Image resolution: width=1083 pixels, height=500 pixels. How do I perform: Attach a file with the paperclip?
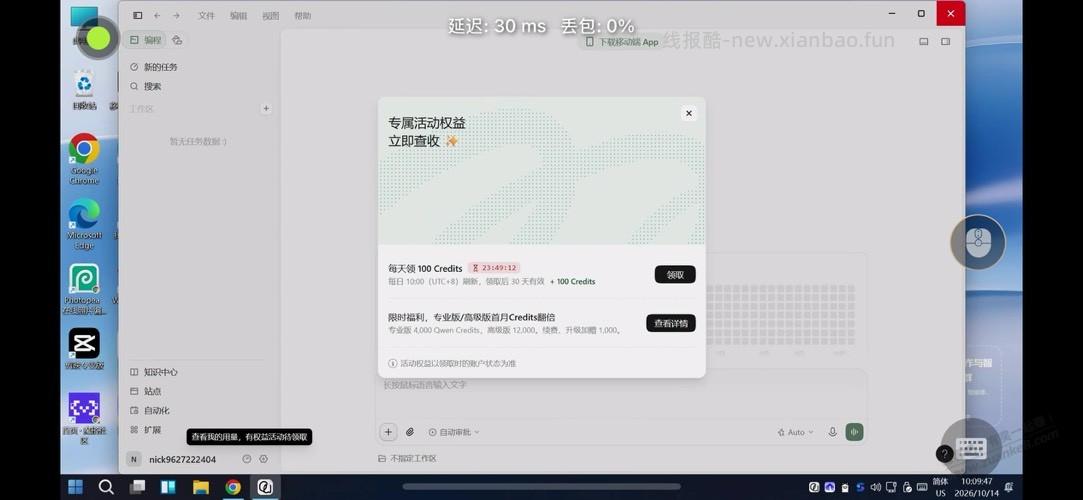coord(410,432)
